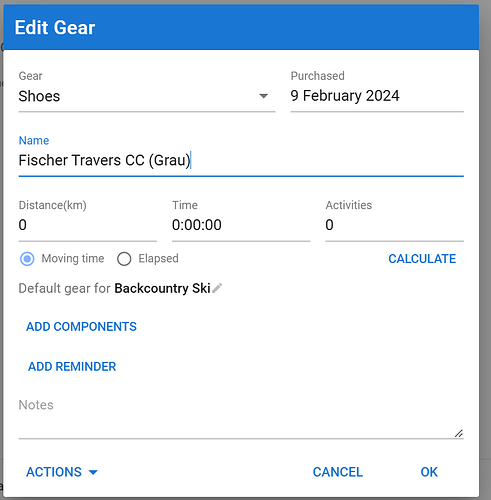Click Add Reminder button
Image resolution: width=491 pixels, height=500 pixels.
(x=72, y=367)
